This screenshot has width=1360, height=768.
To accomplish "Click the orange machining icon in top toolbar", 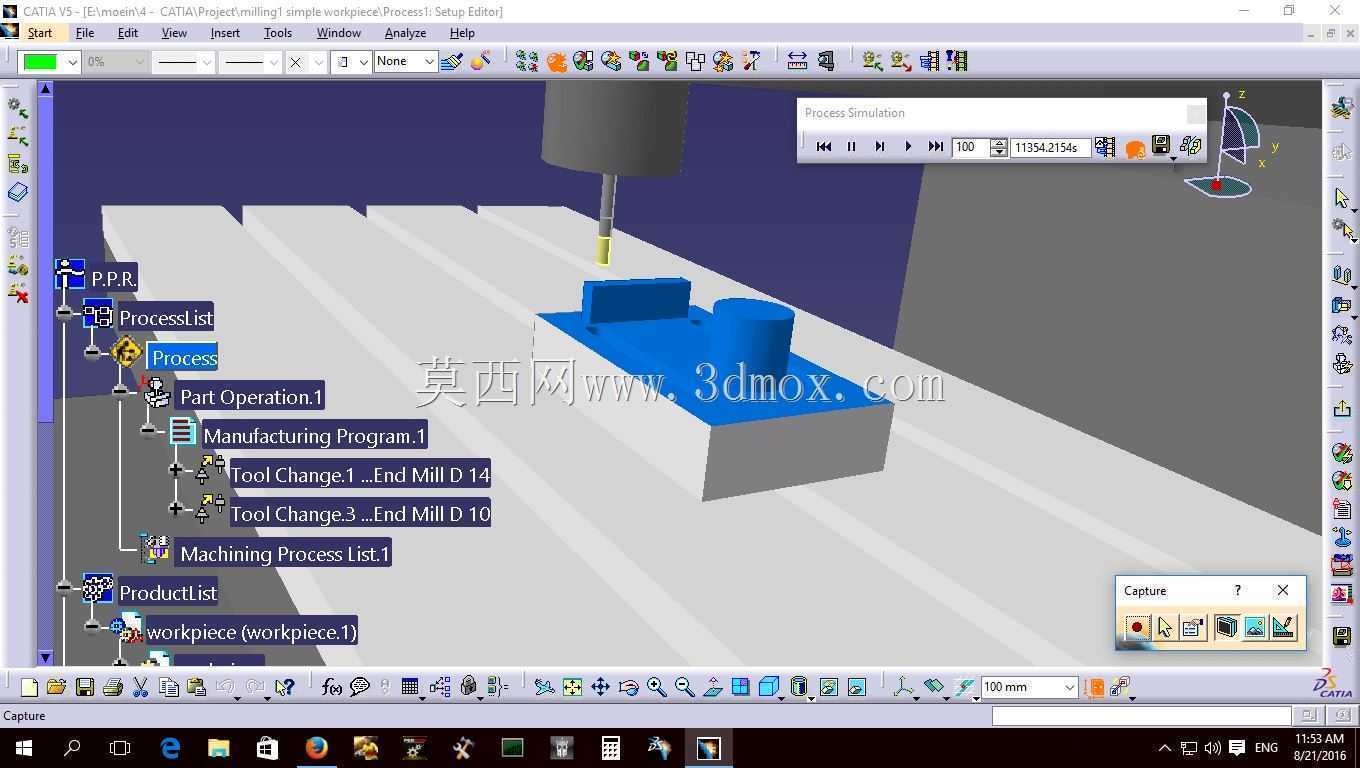I will [x=557, y=61].
